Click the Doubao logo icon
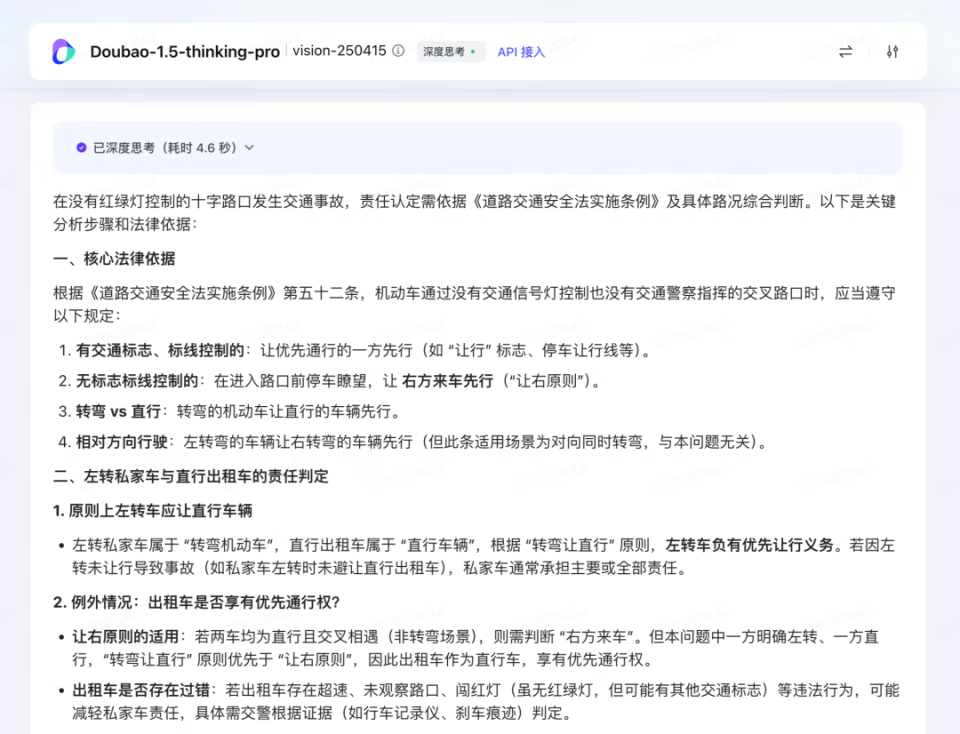 coord(63,51)
